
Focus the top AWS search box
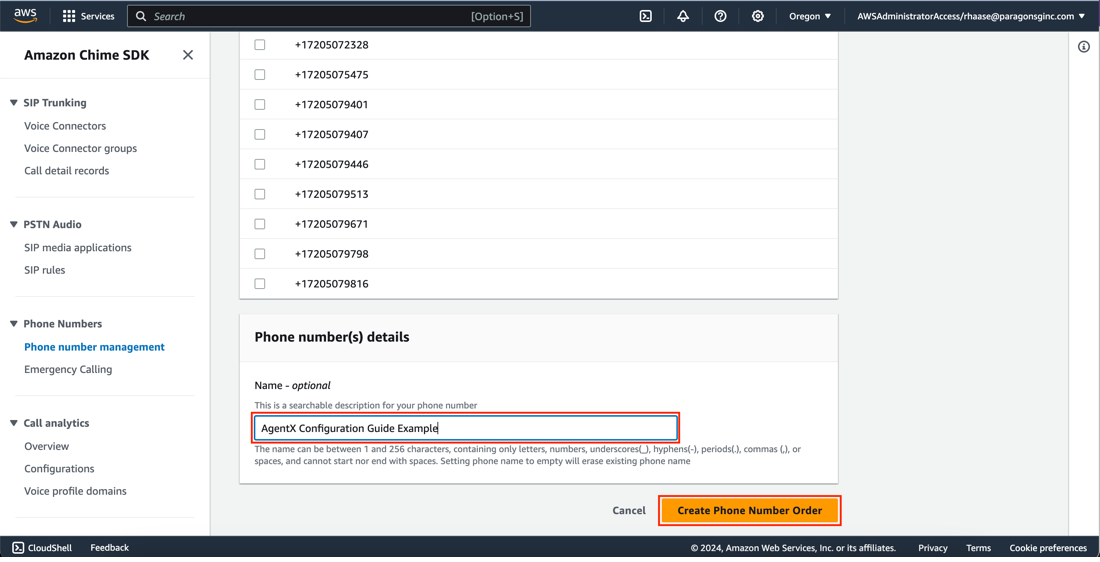click(328, 16)
